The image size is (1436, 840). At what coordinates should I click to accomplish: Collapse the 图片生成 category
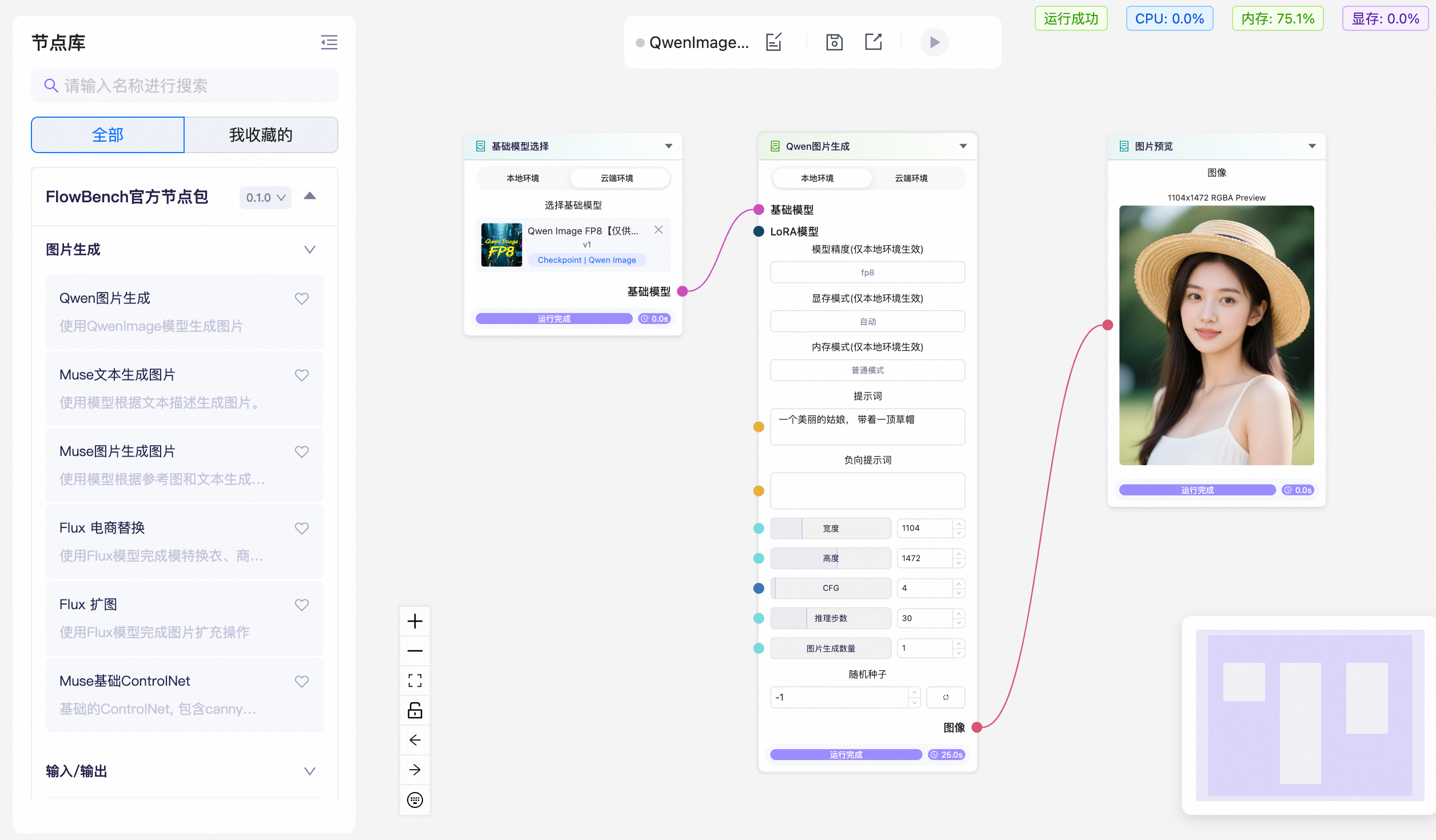coord(309,250)
